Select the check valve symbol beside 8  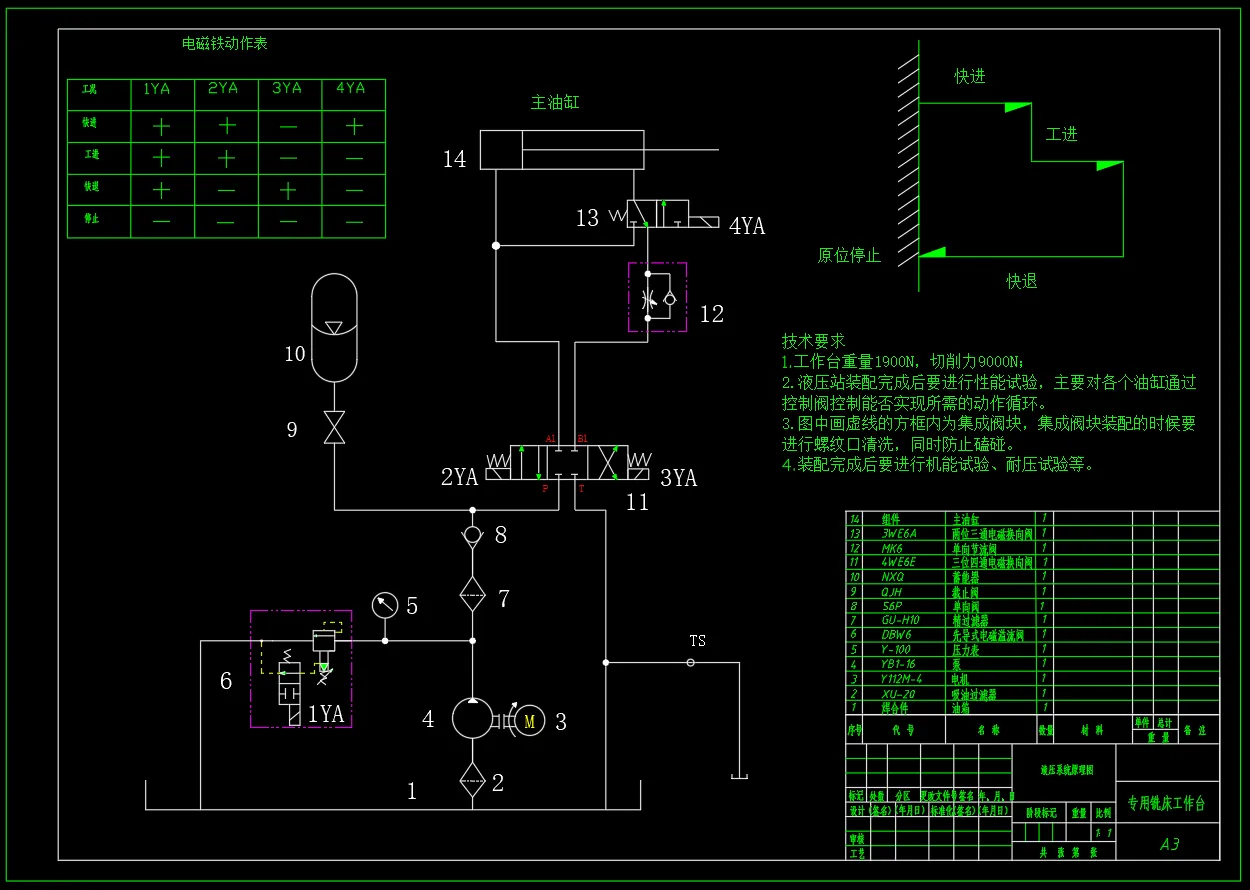(472, 535)
